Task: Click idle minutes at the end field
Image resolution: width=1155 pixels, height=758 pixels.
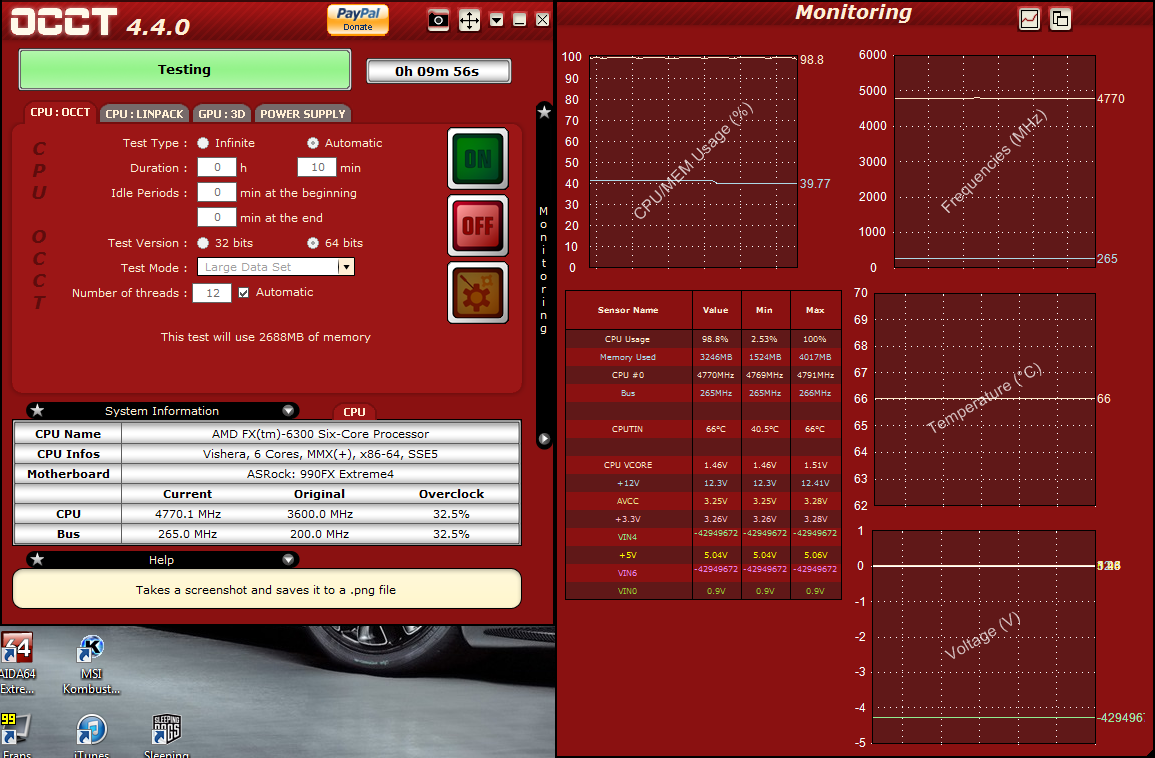Action: pyautogui.click(x=217, y=217)
